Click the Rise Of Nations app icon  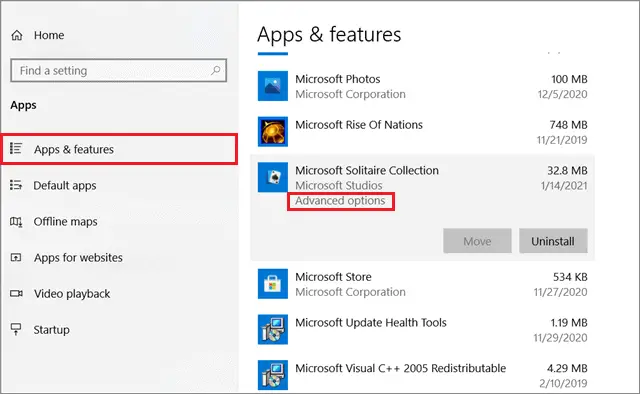pyautogui.click(x=273, y=132)
